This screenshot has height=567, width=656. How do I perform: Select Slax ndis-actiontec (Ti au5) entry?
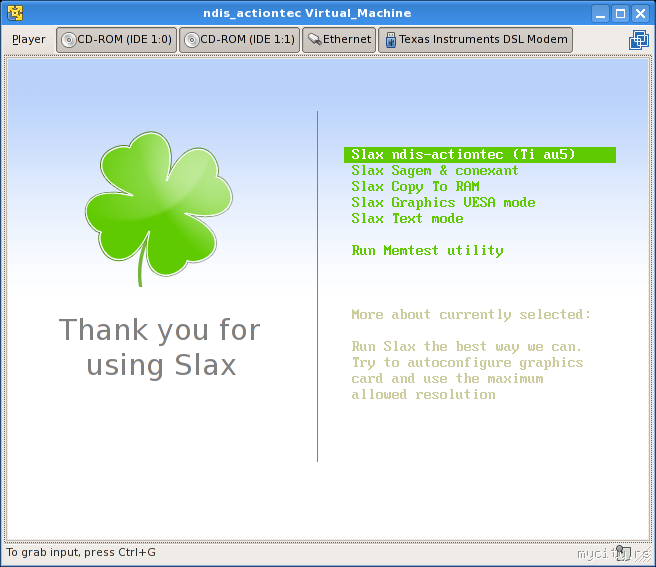click(479, 154)
